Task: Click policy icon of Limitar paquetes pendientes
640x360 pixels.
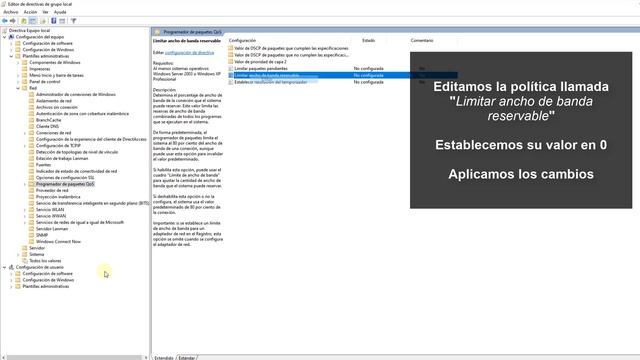Action: (231, 69)
